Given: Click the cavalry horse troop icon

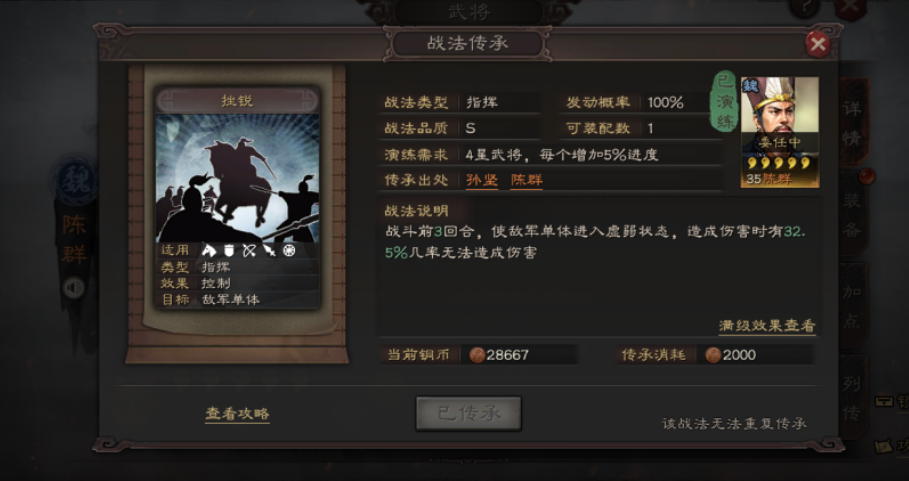Looking at the screenshot, I should click(x=209, y=250).
